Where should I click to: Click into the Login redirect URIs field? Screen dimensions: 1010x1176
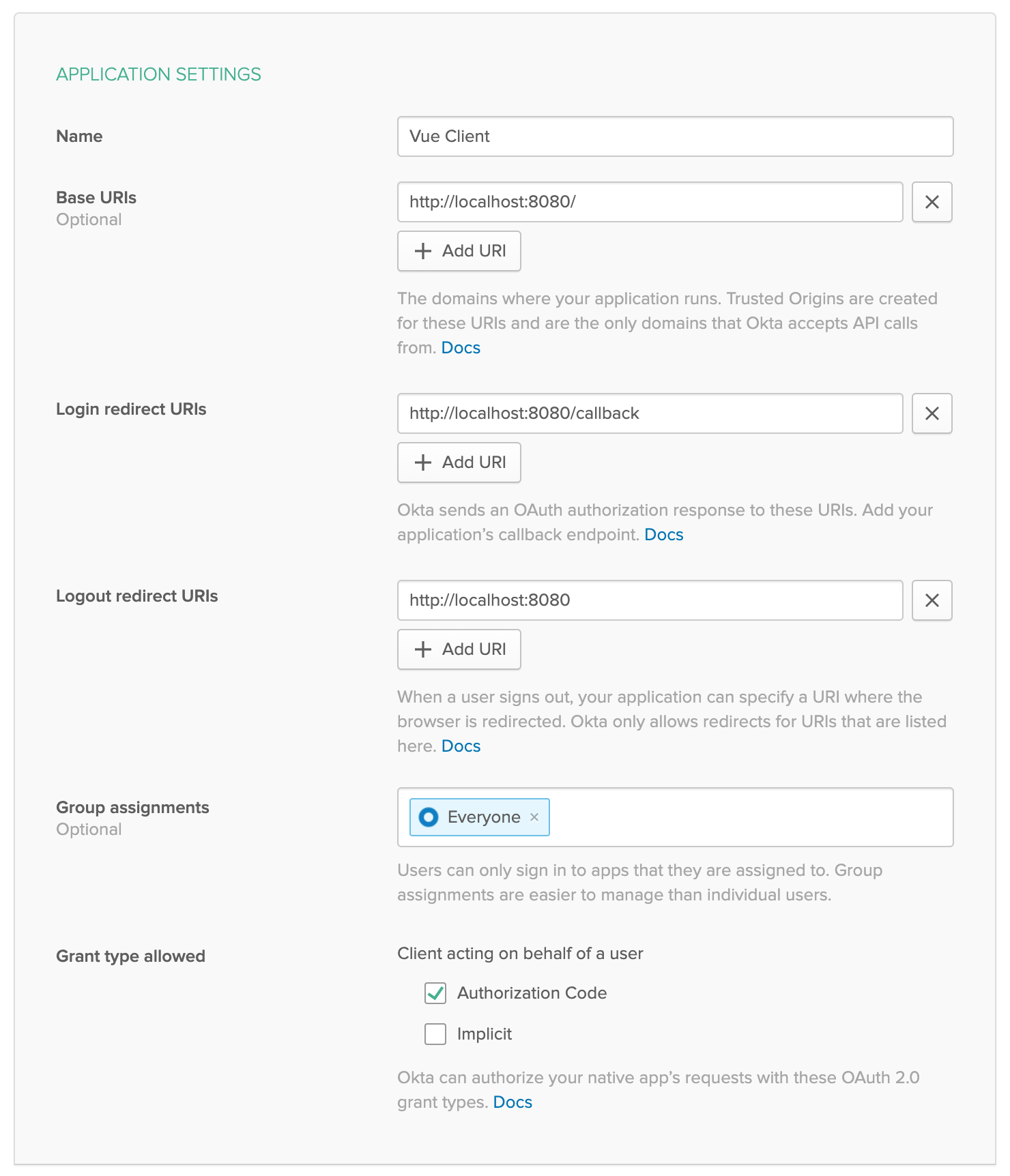click(650, 413)
